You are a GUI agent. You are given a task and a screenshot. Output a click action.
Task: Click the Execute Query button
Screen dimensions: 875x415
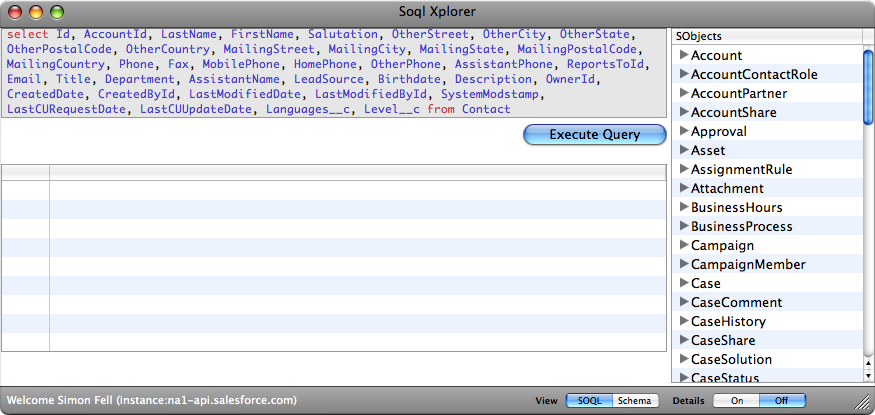(x=594, y=135)
